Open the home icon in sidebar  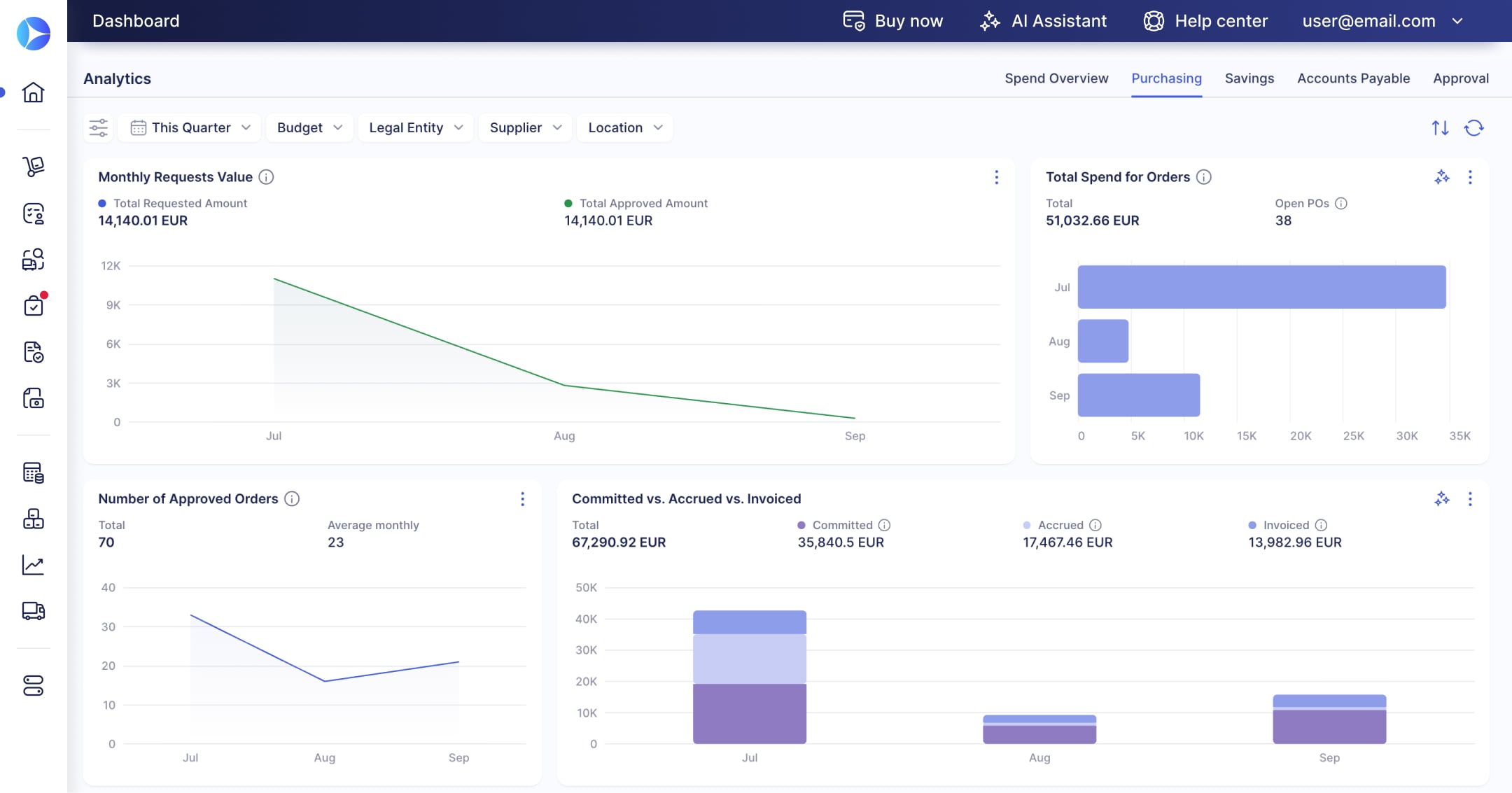coord(33,92)
